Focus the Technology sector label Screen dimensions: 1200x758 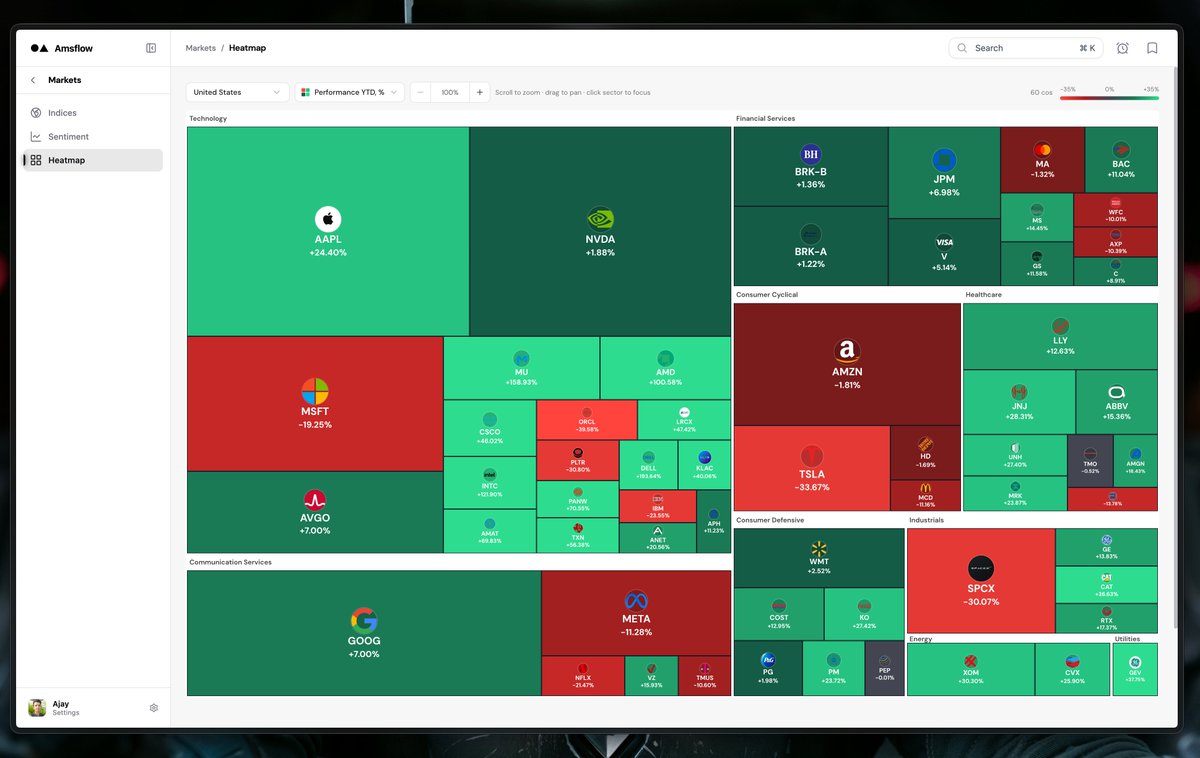tap(208, 119)
